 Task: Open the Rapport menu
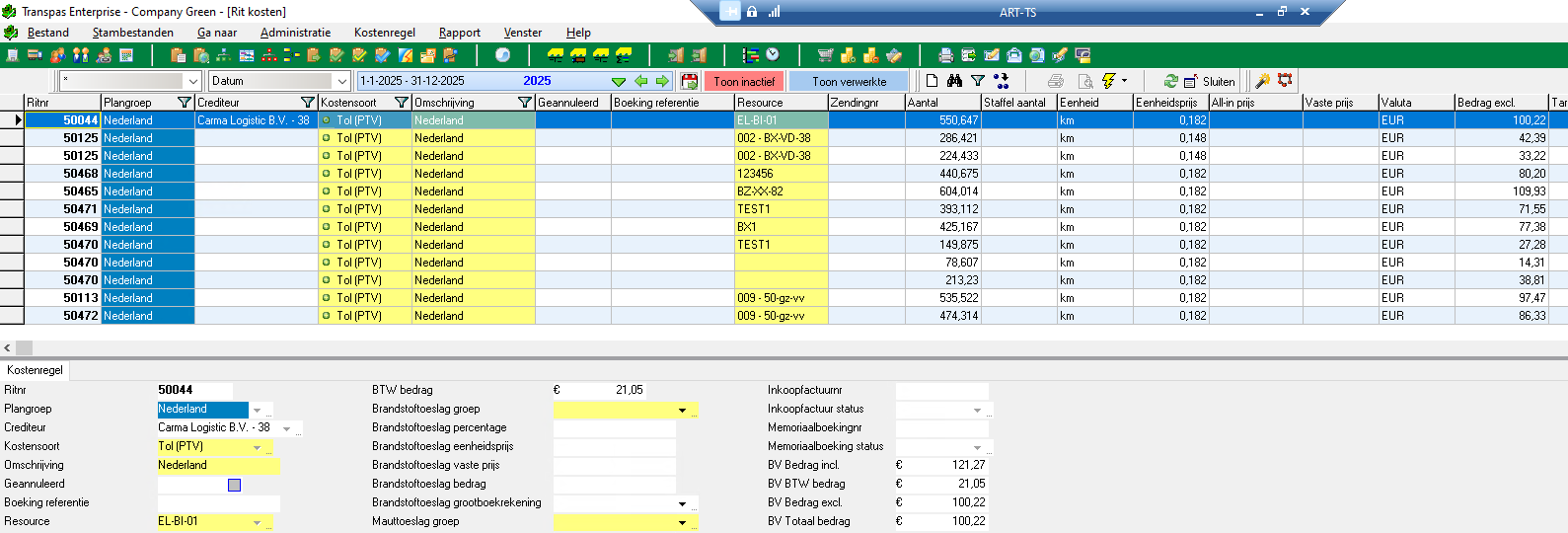459,33
